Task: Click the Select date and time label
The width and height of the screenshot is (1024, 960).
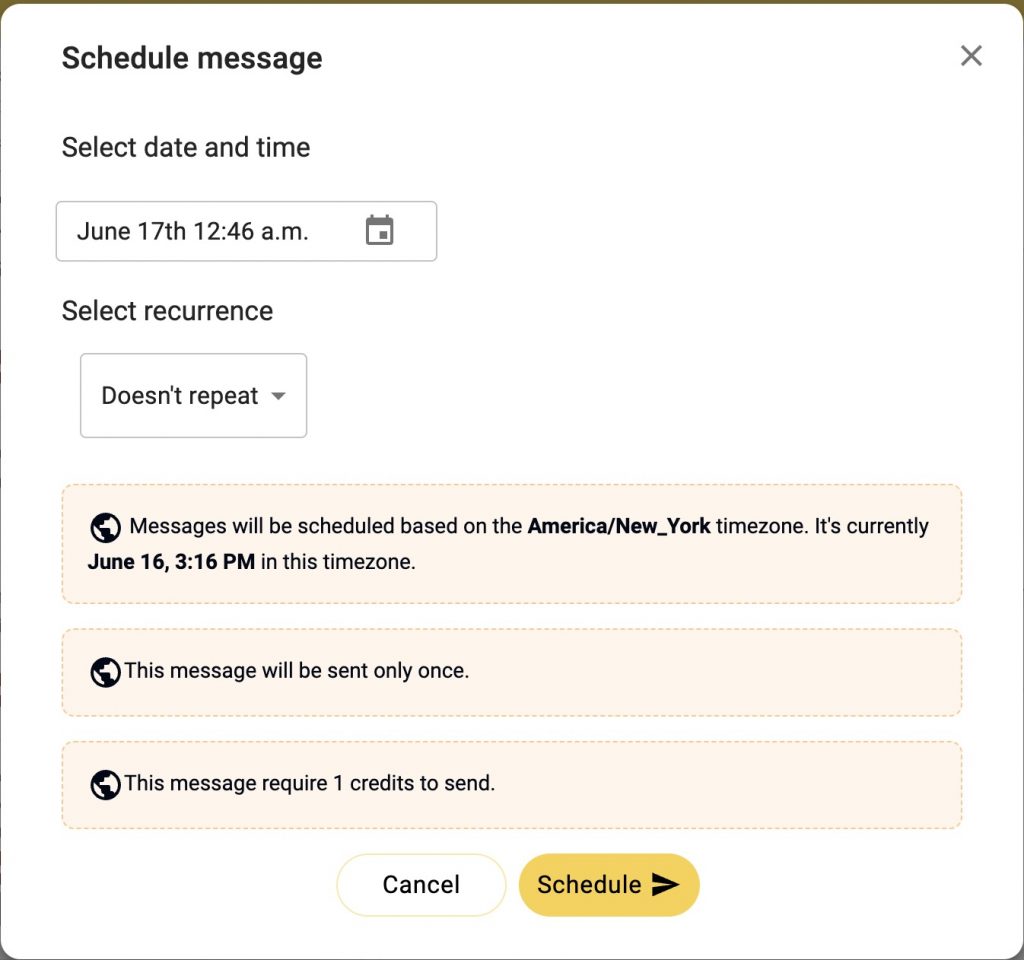Action: tap(186, 147)
